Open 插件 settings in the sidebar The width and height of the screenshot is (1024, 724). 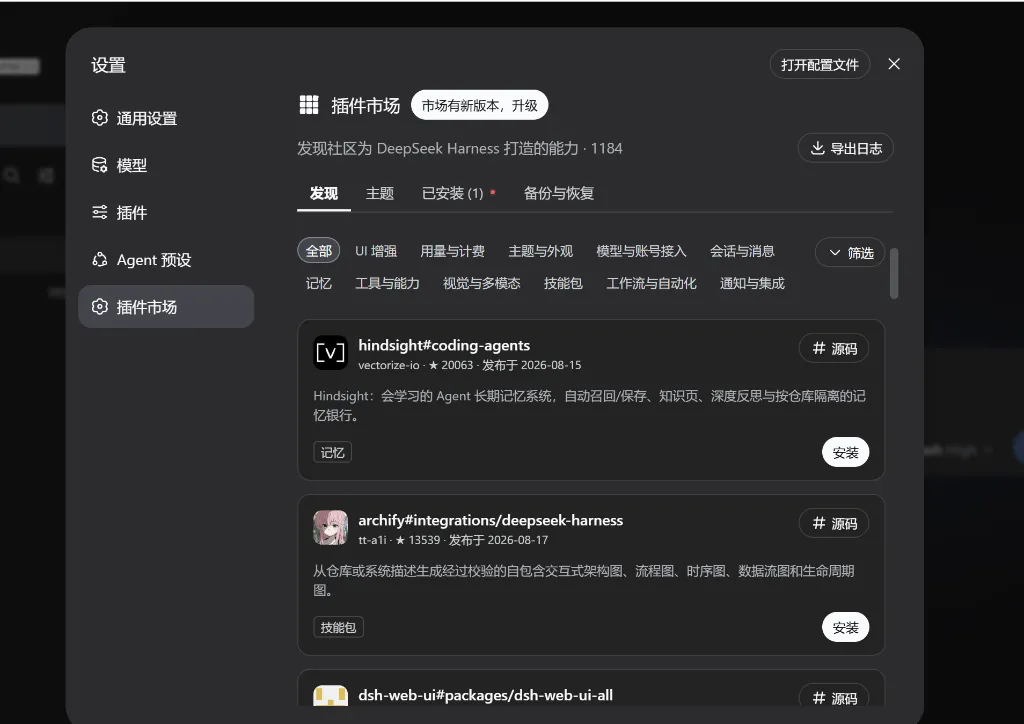point(166,212)
